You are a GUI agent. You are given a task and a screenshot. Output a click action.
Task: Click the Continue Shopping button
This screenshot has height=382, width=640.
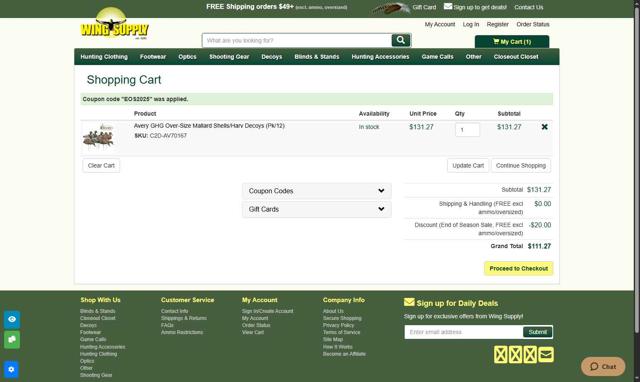click(x=521, y=165)
